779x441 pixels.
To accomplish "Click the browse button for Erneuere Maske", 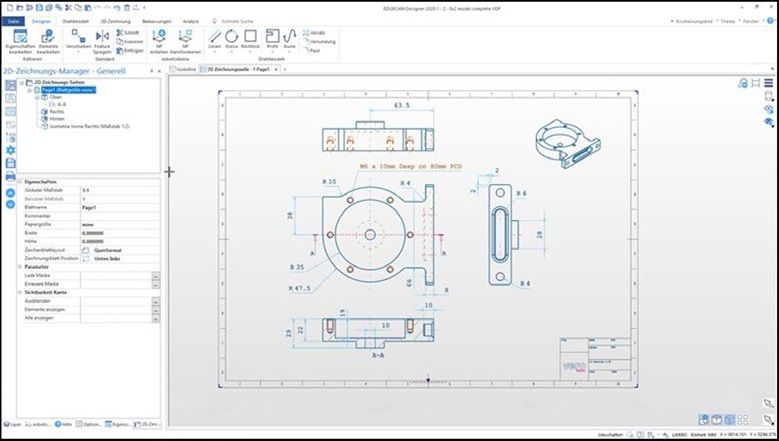I will [x=156, y=284].
